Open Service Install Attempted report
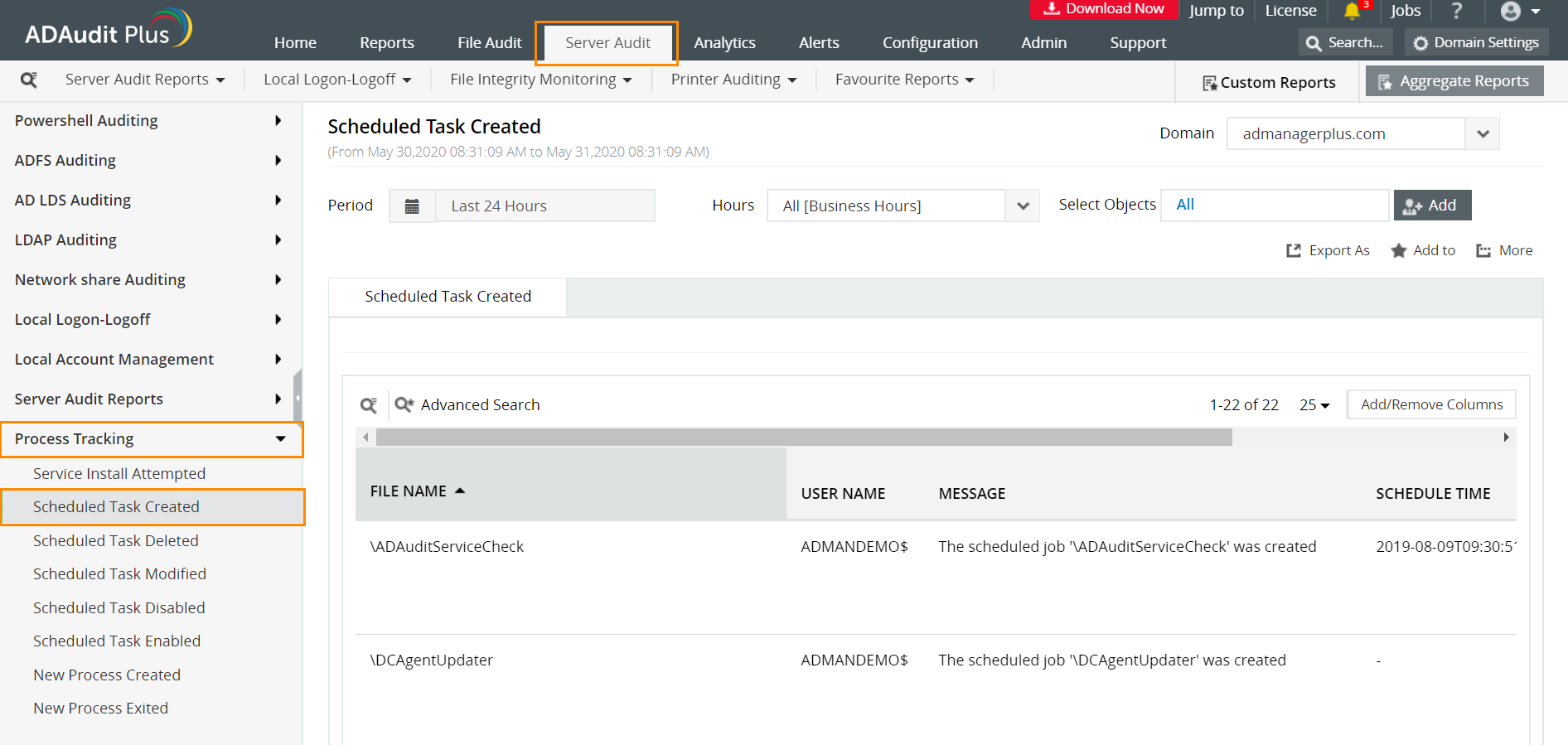1568x745 pixels. (x=119, y=473)
